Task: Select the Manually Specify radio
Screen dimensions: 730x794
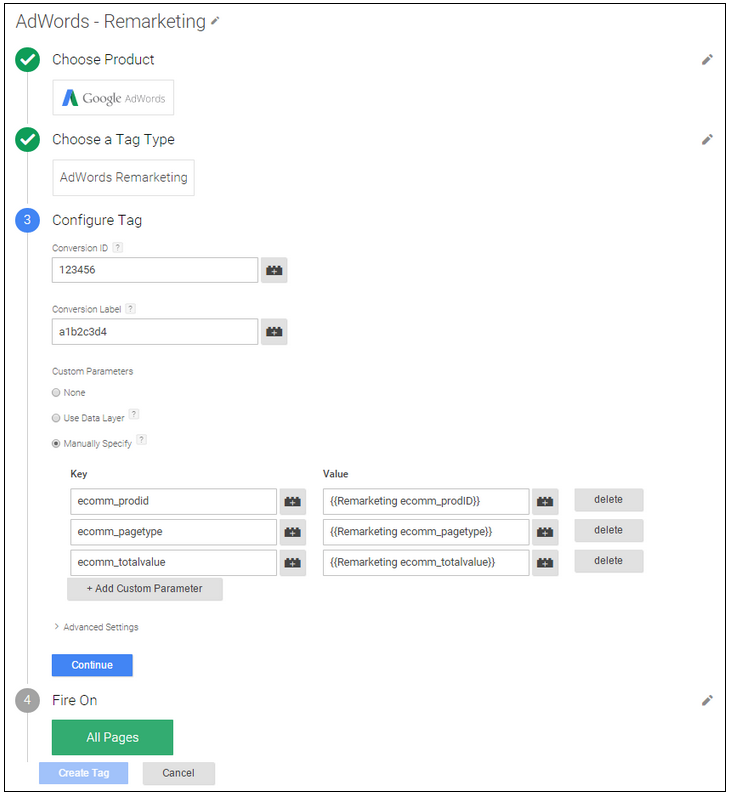Action: (x=56, y=444)
